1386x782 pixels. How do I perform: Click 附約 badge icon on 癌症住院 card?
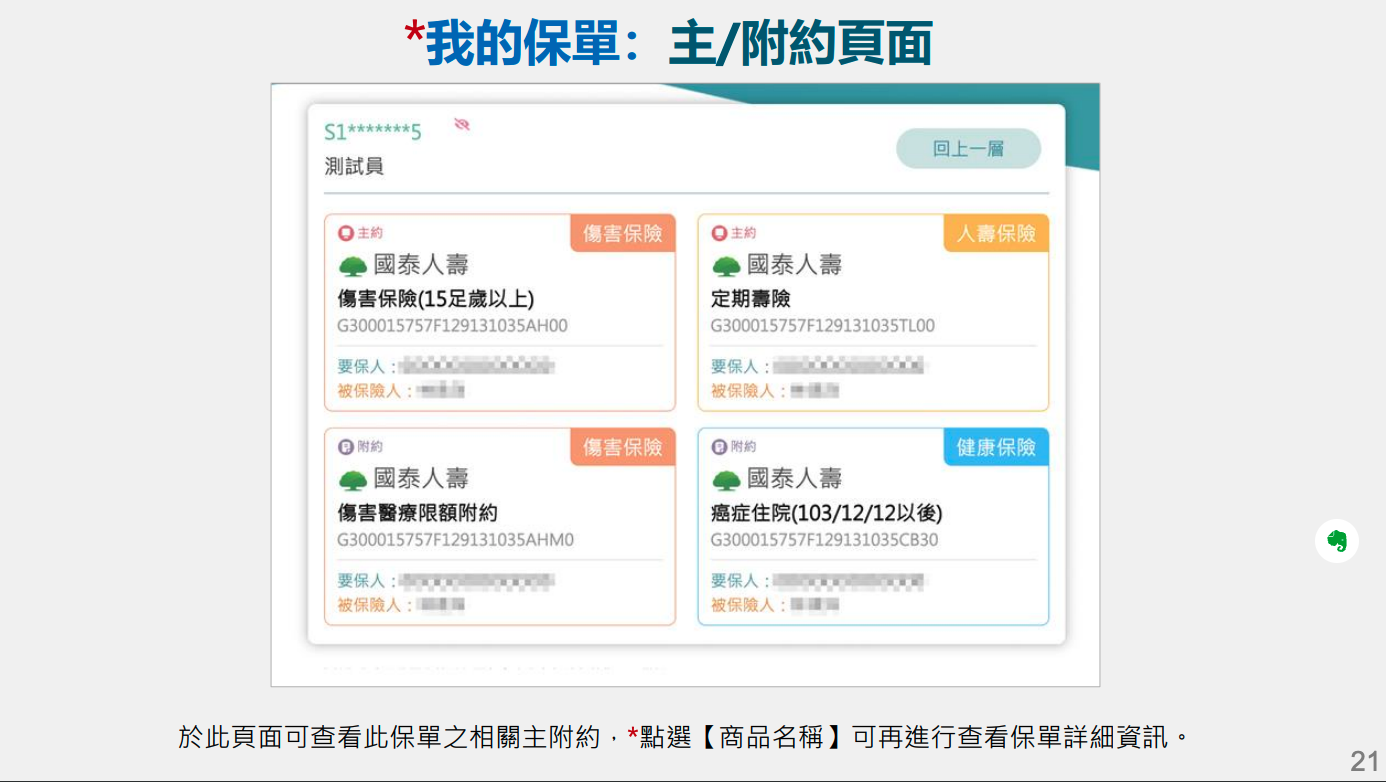point(719,447)
